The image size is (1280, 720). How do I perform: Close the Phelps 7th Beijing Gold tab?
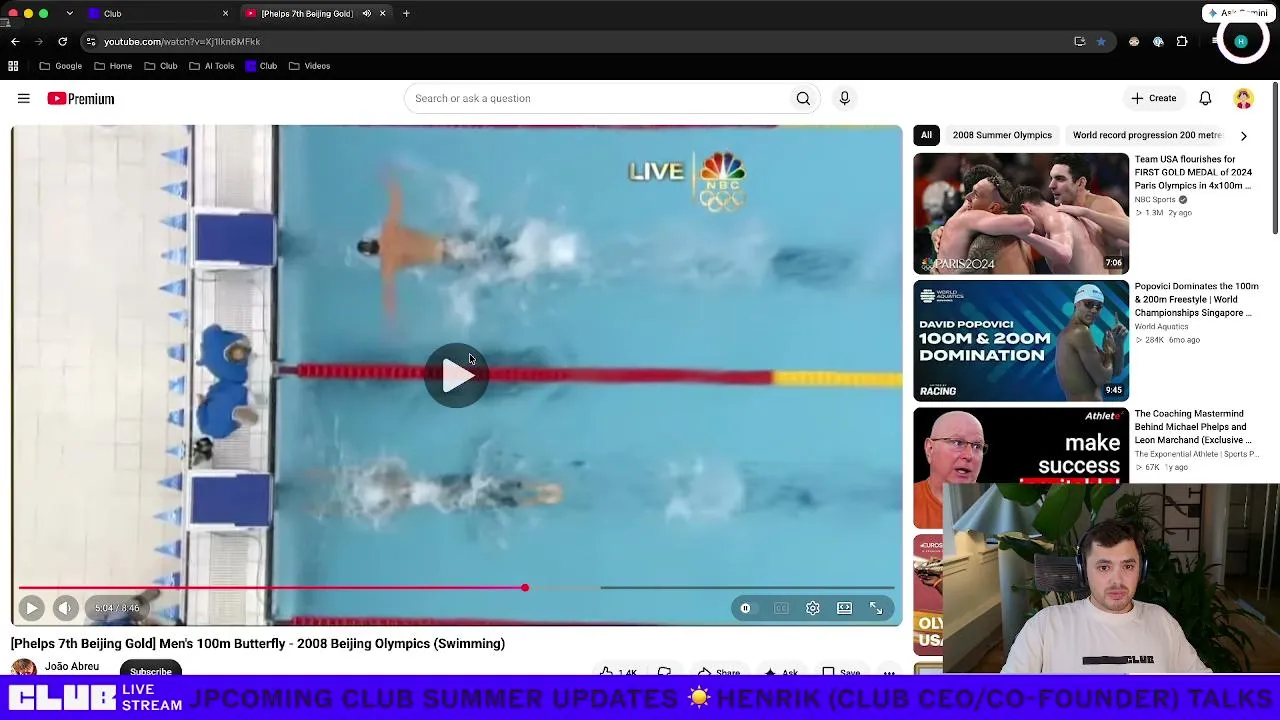pyautogui.click(x=382, y=13)
